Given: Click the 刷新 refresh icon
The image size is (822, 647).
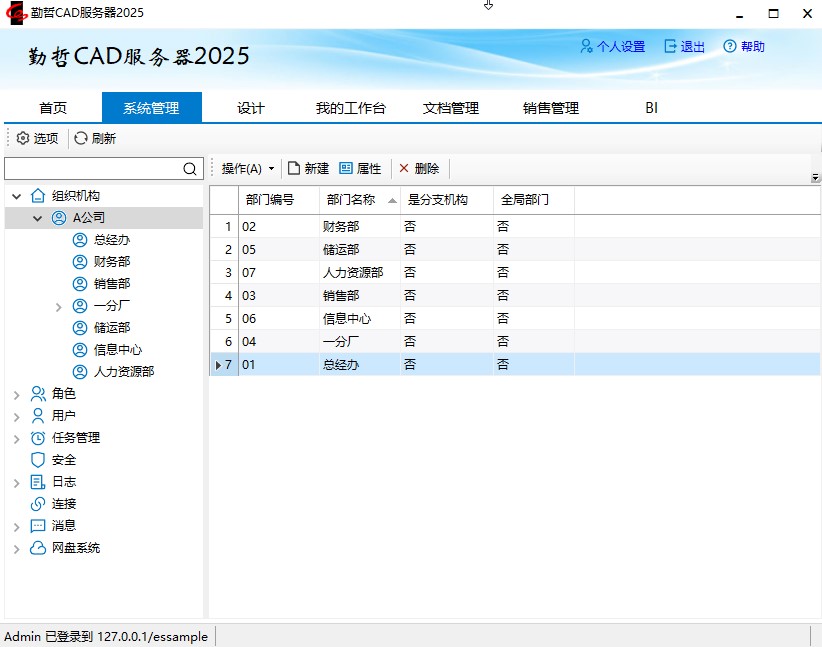Looking at the screenshot, I should point(81,138).
